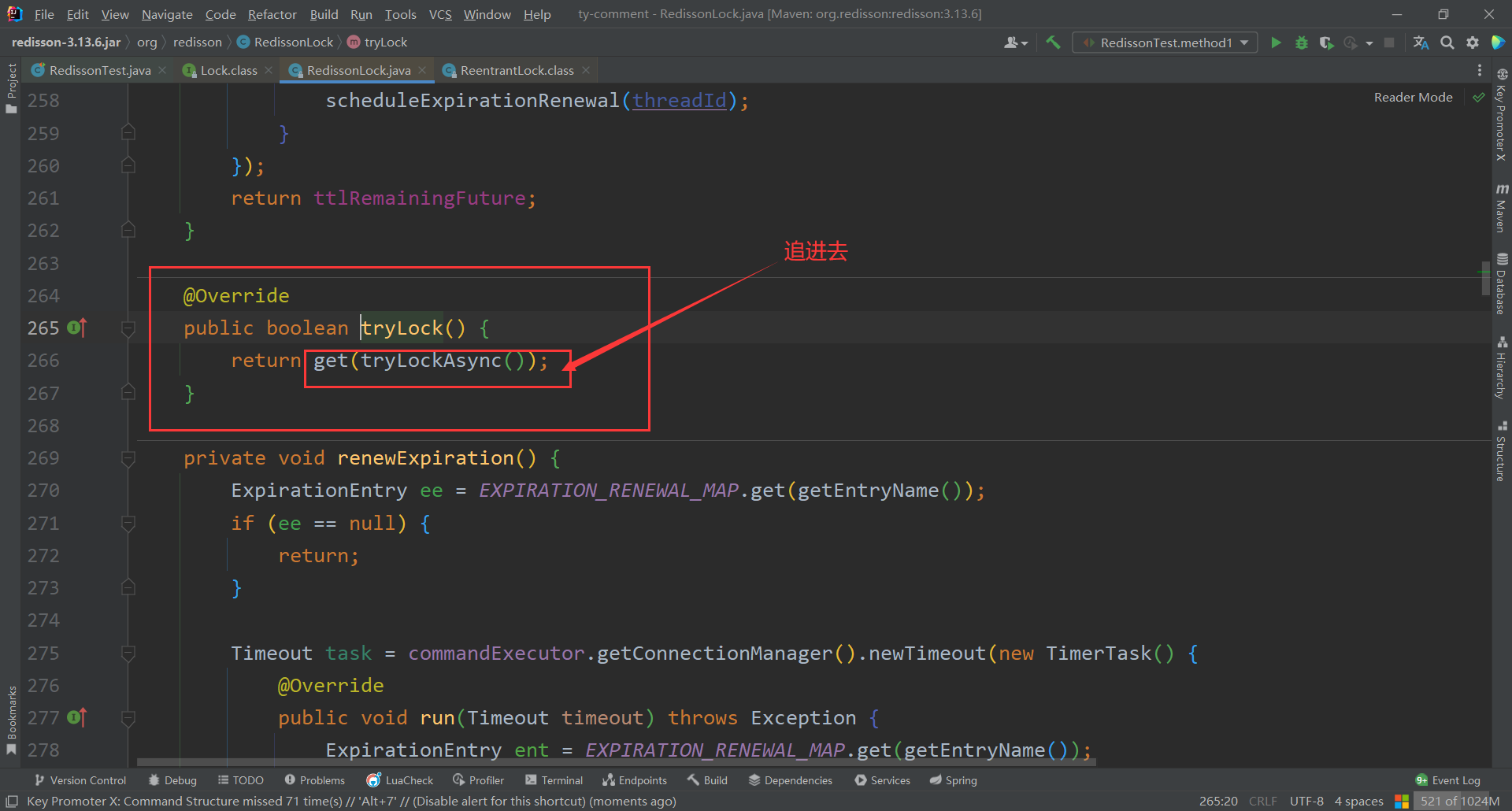This screenshot has width=1512, height=811.
Task: Toggle Reader Mode in editor
Action: (1413, 98)
